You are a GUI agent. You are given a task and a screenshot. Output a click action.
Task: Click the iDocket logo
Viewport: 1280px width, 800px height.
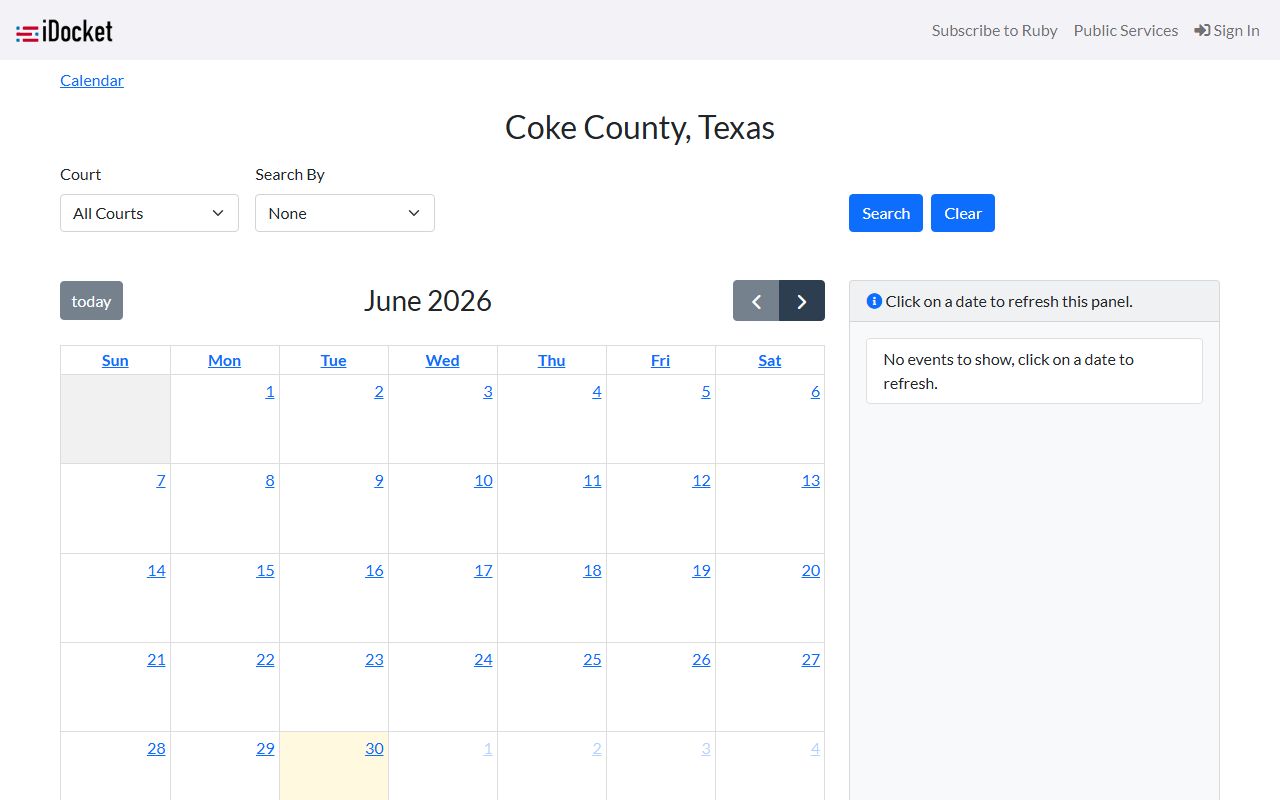(x=64, y=31)
